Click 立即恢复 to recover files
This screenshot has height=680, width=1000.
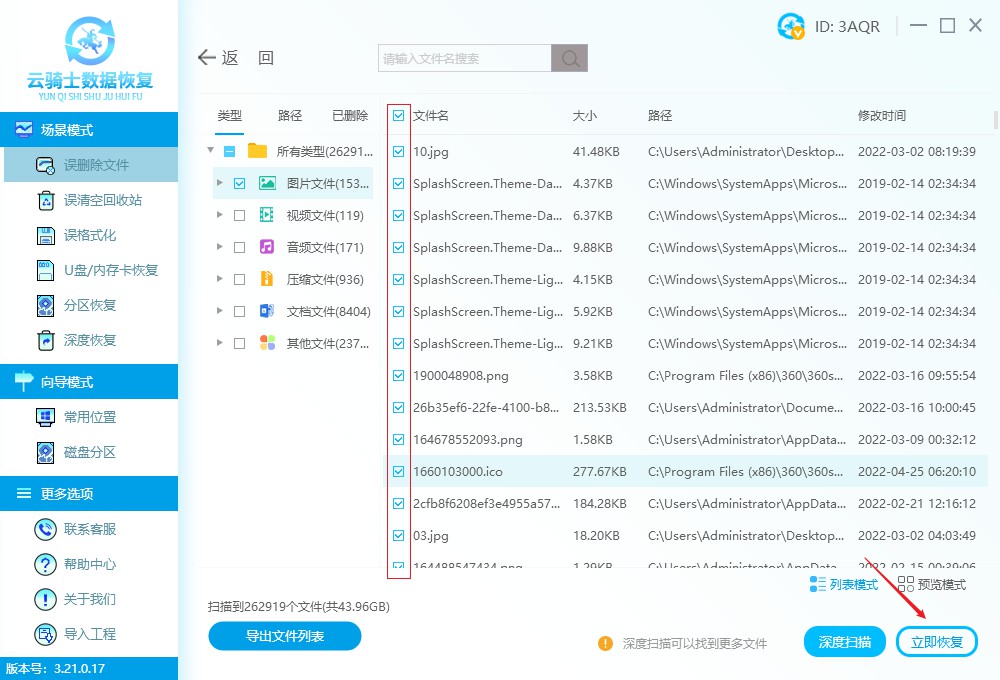pos(937,642)
